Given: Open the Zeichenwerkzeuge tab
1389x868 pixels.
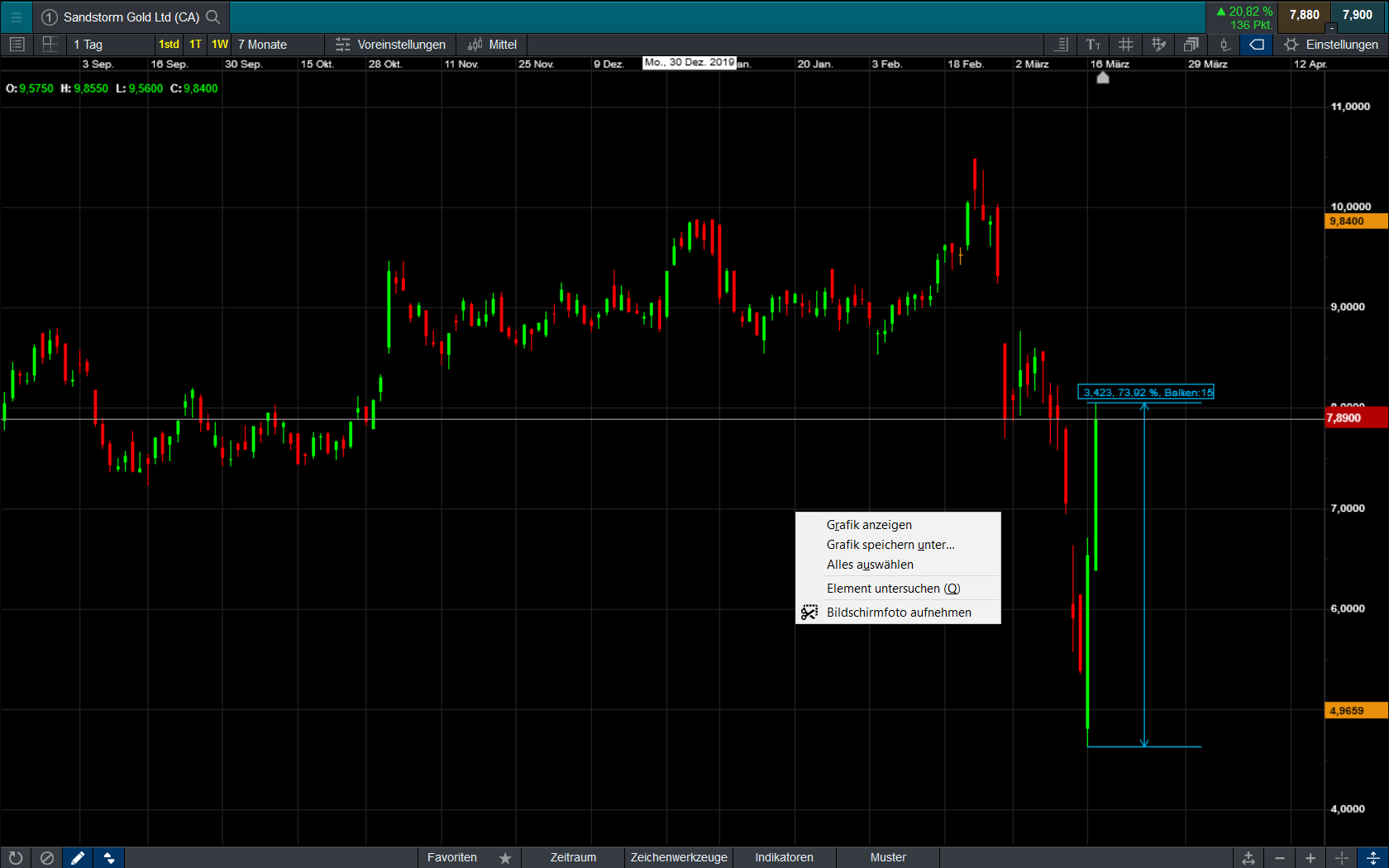Looking at the screenshot, I should [679, 857].
